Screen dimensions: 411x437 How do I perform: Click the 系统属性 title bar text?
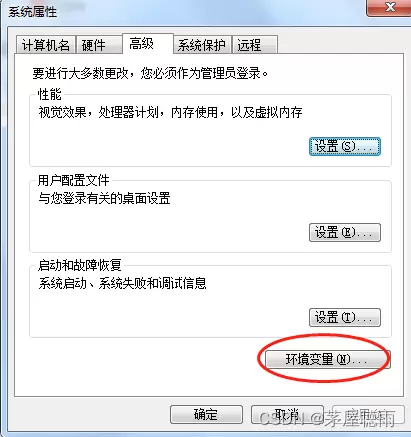point(32,12)
